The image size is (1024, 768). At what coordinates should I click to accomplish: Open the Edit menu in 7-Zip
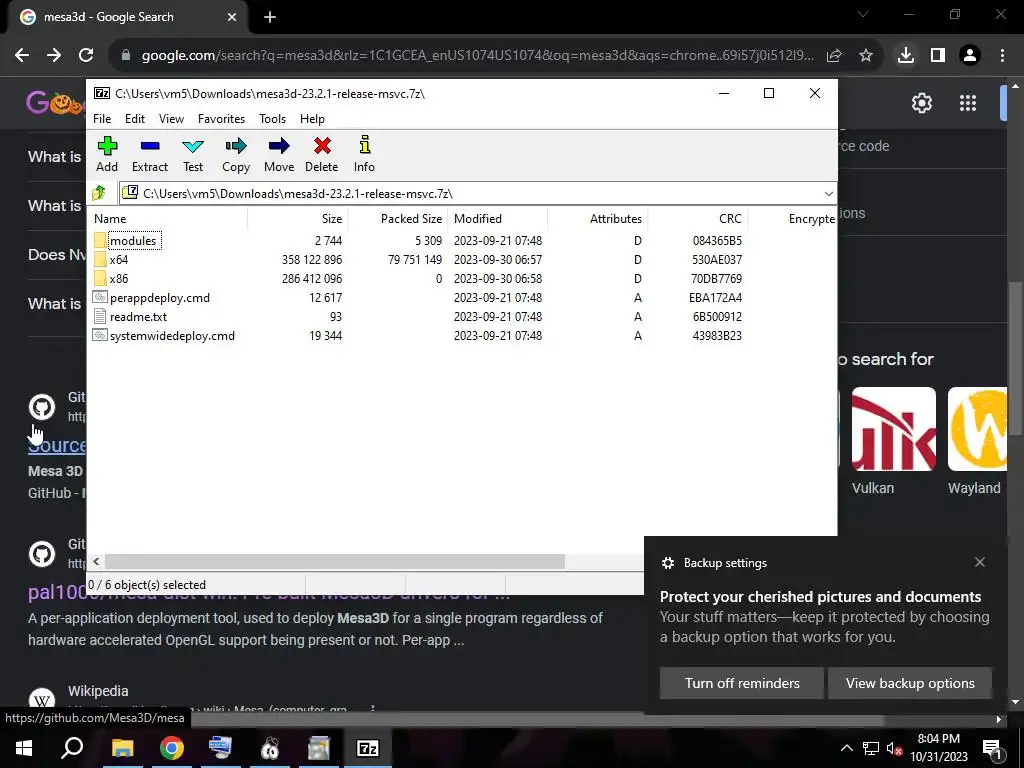pyautogui.click(x=135, y=119)
